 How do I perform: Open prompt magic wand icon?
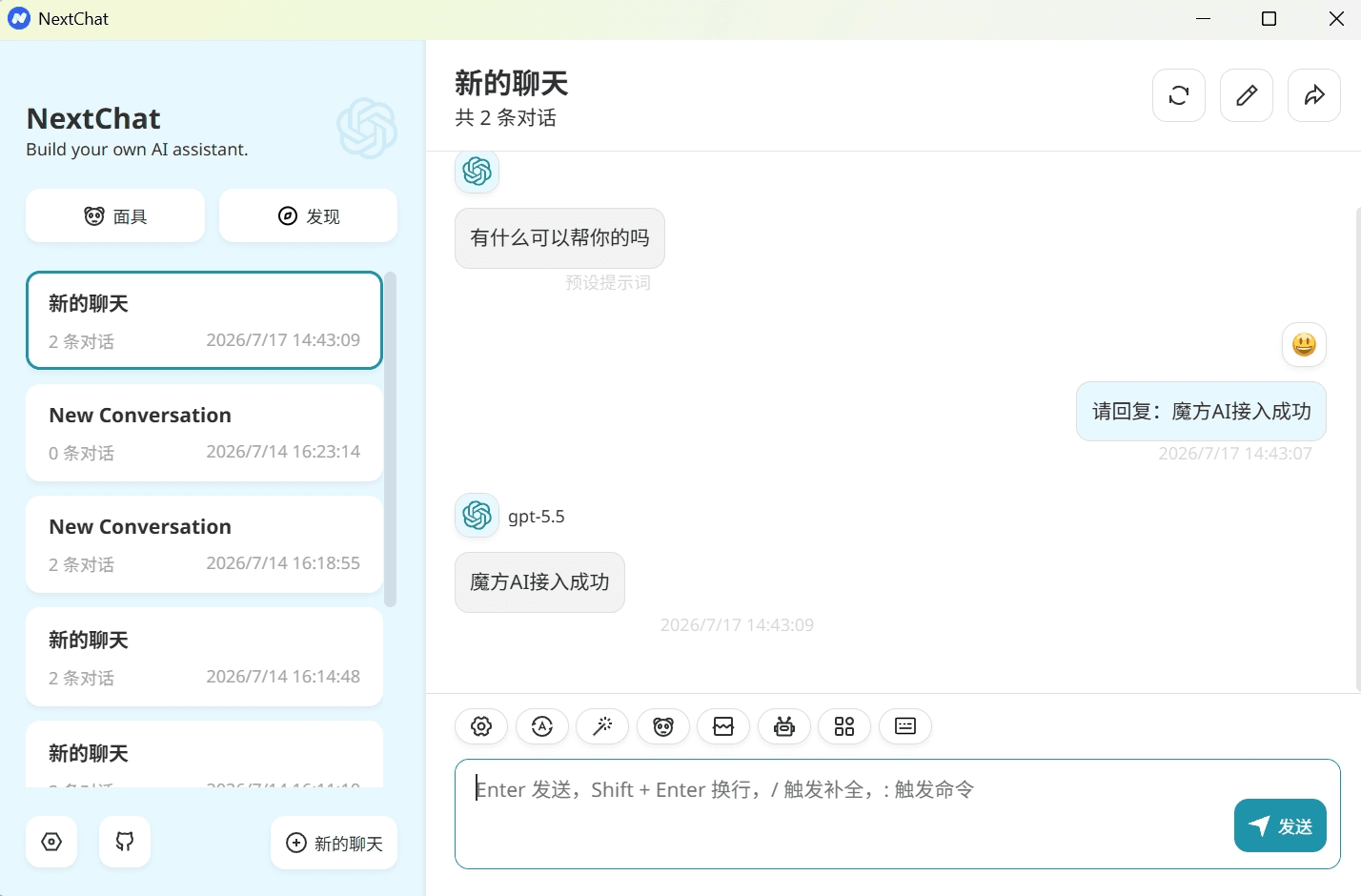[602, 726]
